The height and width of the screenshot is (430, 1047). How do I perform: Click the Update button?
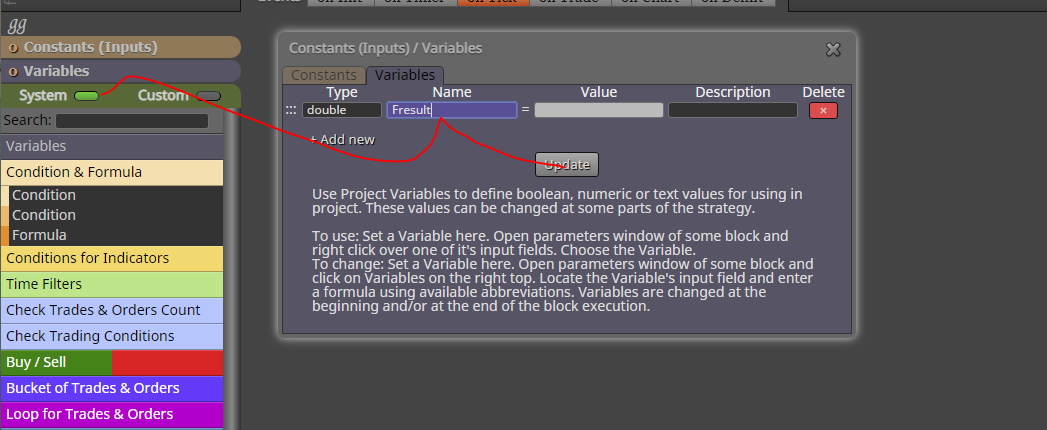[567, 165]
